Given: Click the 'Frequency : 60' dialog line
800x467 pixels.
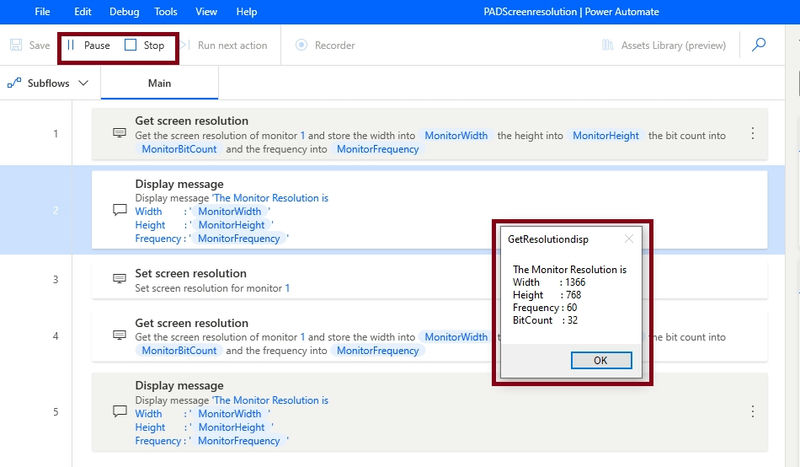Looking at the screenshot, I should (545, 308).
